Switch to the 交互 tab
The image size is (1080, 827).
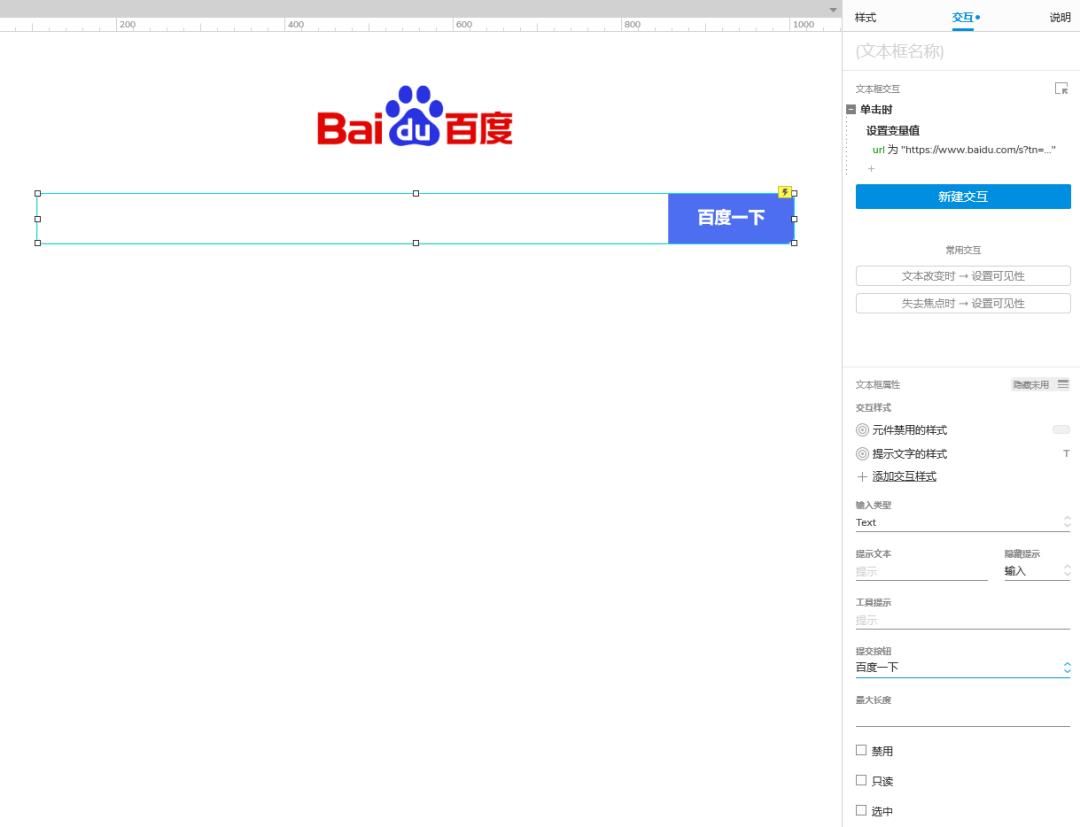click(x=963, y=17)
